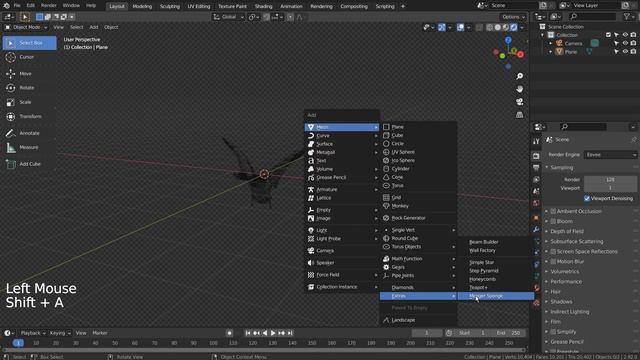Click the End frame field
The height and width of the screenshot is (360, 640).
point(508,333)
